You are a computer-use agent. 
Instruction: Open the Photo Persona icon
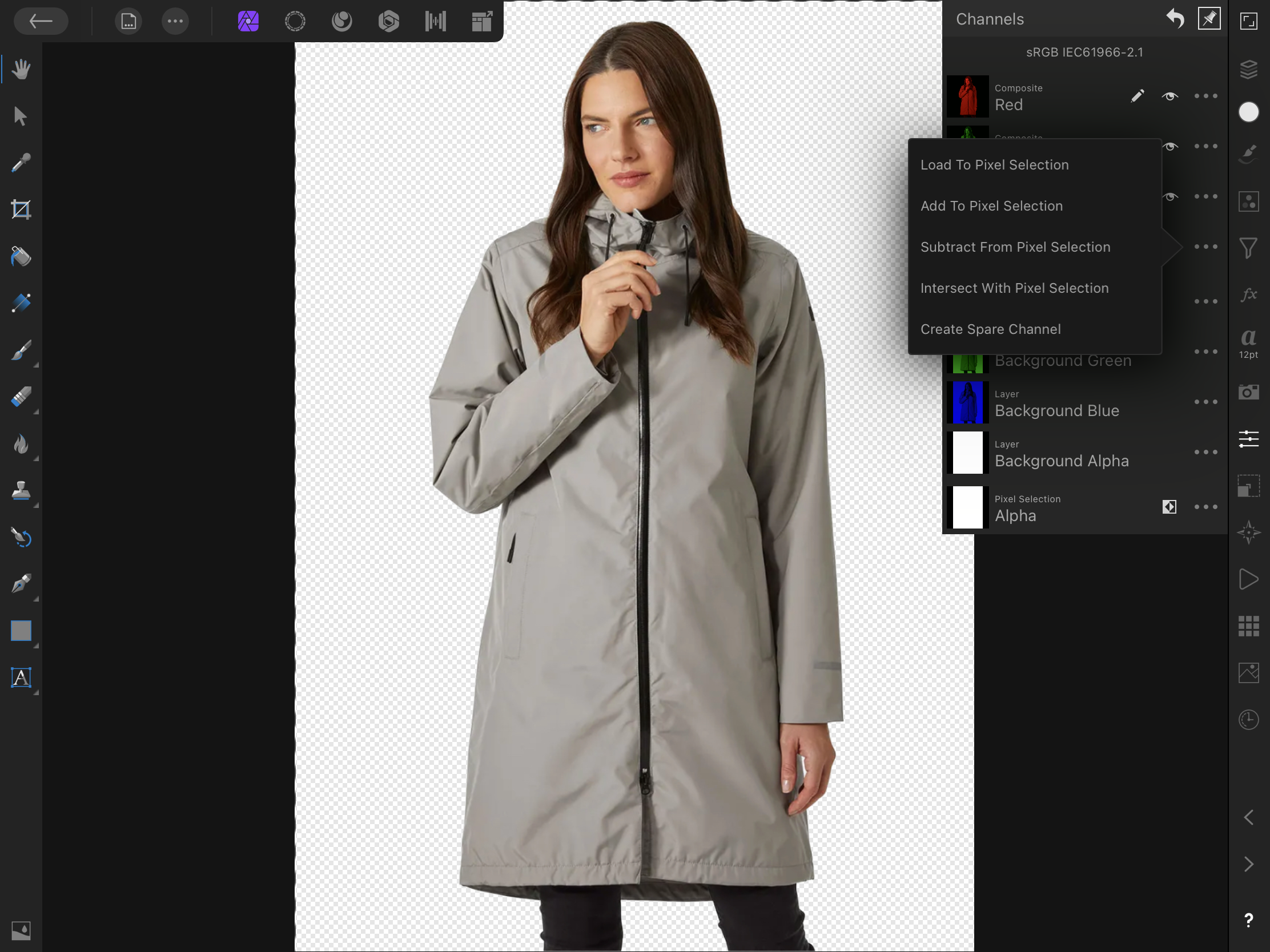248,21
